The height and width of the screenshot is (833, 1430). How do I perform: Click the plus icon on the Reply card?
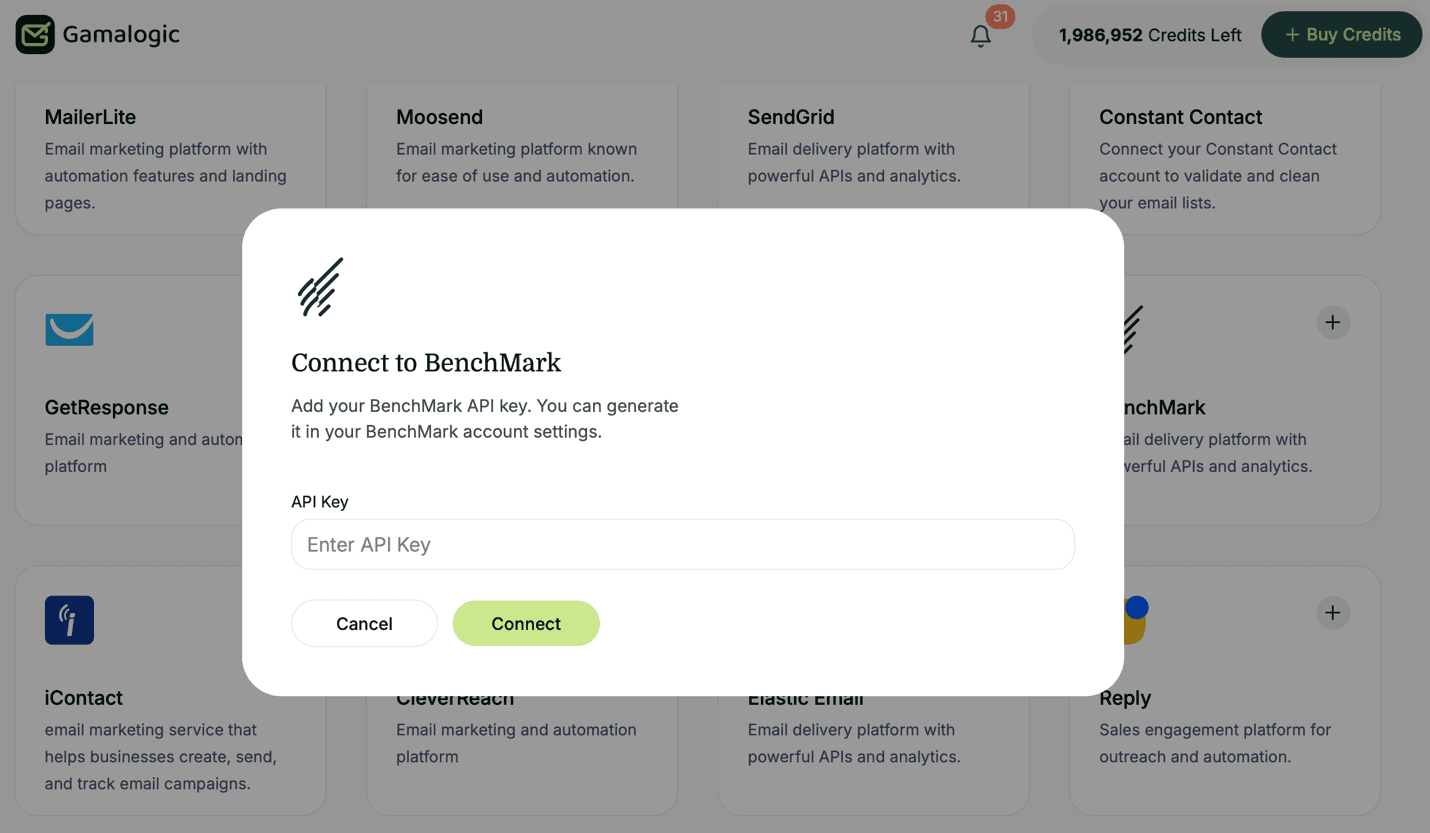(1333, 613)
